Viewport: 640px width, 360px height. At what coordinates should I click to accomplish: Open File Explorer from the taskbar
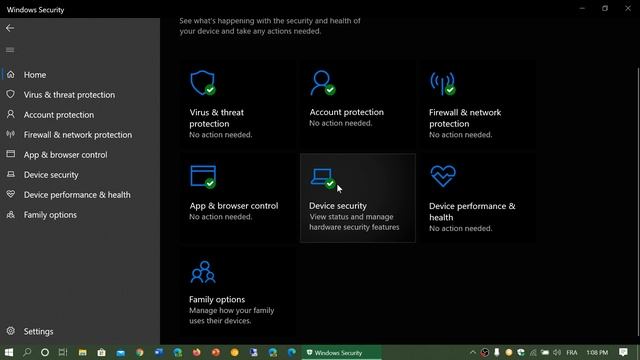[82, 352]
